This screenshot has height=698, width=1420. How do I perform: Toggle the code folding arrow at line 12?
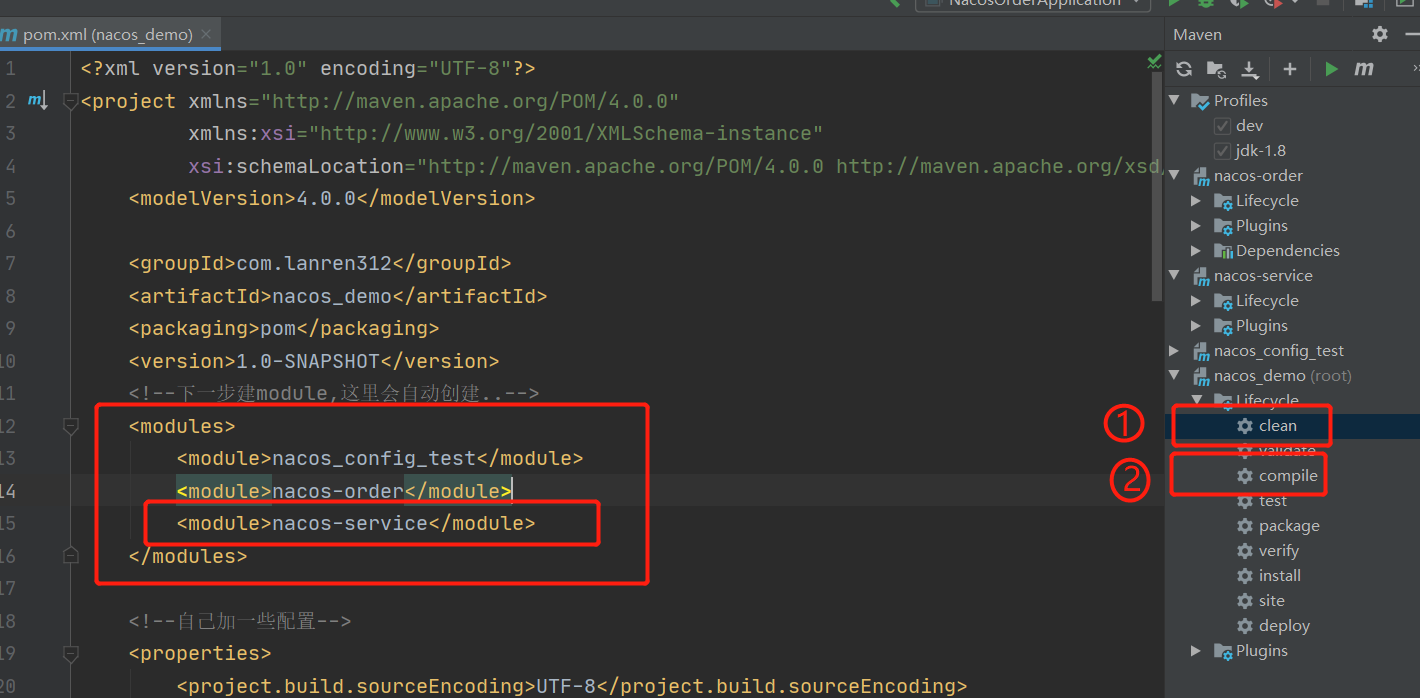click(70, 425)
